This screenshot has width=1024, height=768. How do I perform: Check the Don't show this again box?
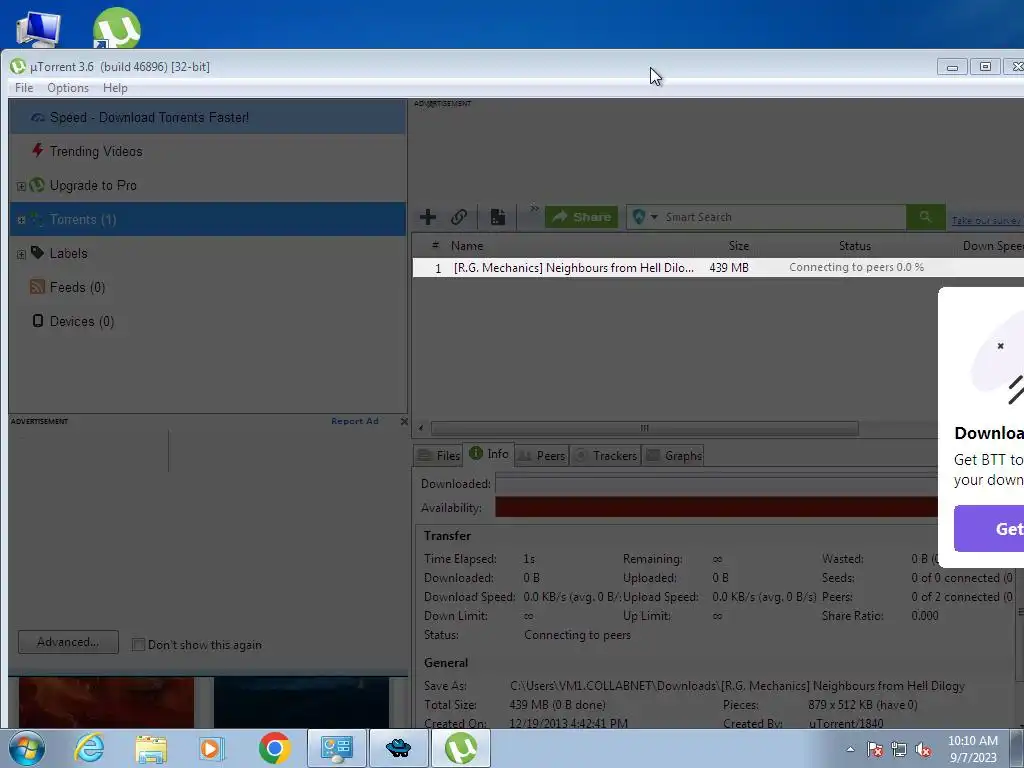pos(138,645)
